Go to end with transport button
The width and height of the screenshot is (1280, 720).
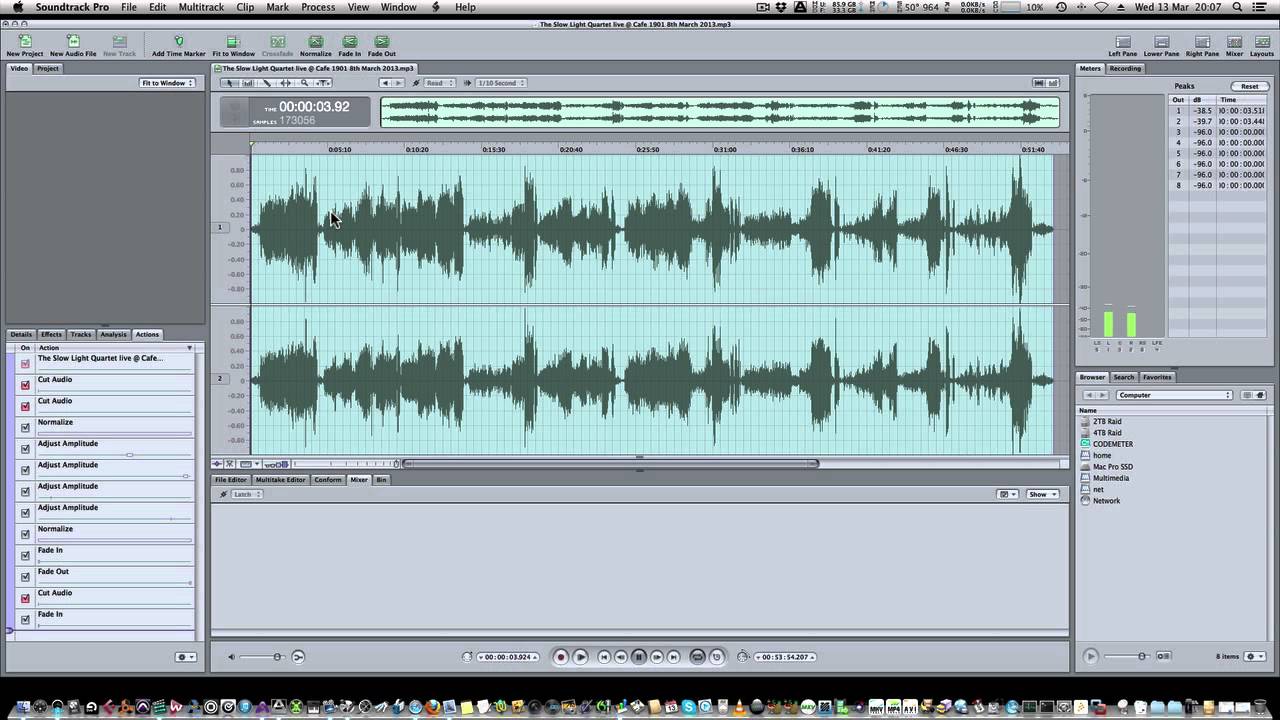(x=673, y=657)
